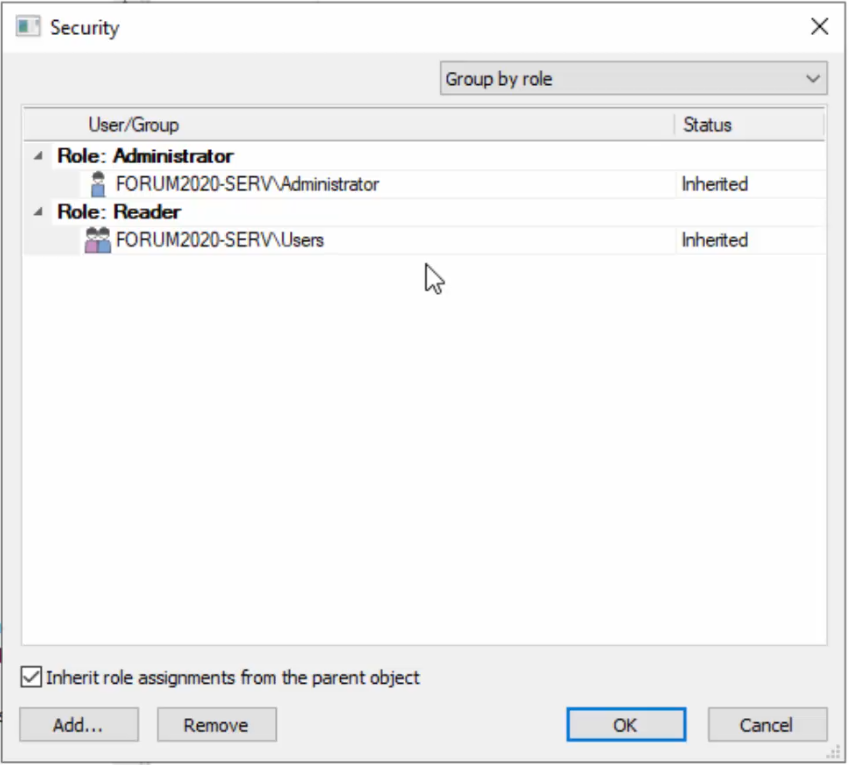Viewport: 849px width, 765px height.
Task: Click the single-user icon beside FORUM2020-SERV\Administrator
Action: pyautogui.click(x=97, y=184)
